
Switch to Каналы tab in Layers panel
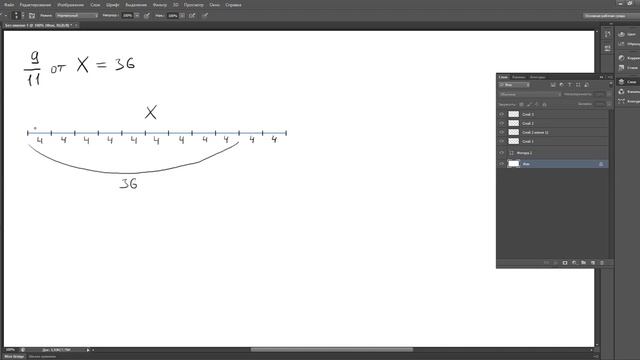point(519,77)
